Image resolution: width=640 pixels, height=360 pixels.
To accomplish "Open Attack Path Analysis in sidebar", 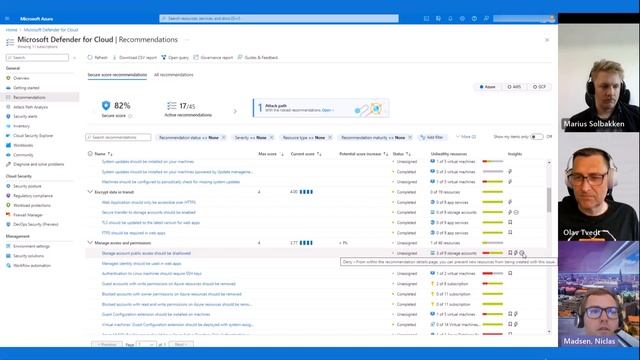I will (x=30, y=107).
